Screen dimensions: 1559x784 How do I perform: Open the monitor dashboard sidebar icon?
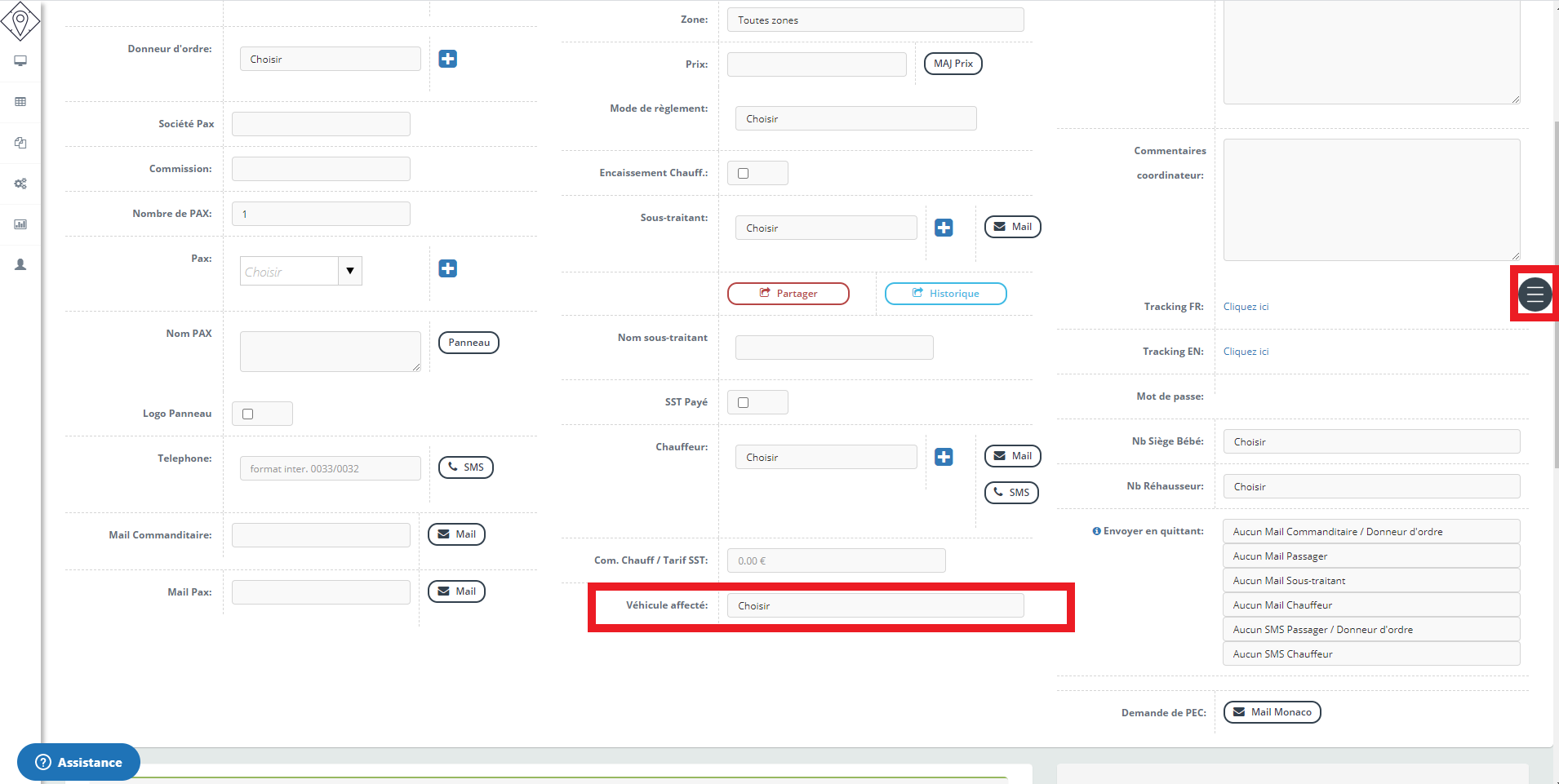[x=20, y=61]
